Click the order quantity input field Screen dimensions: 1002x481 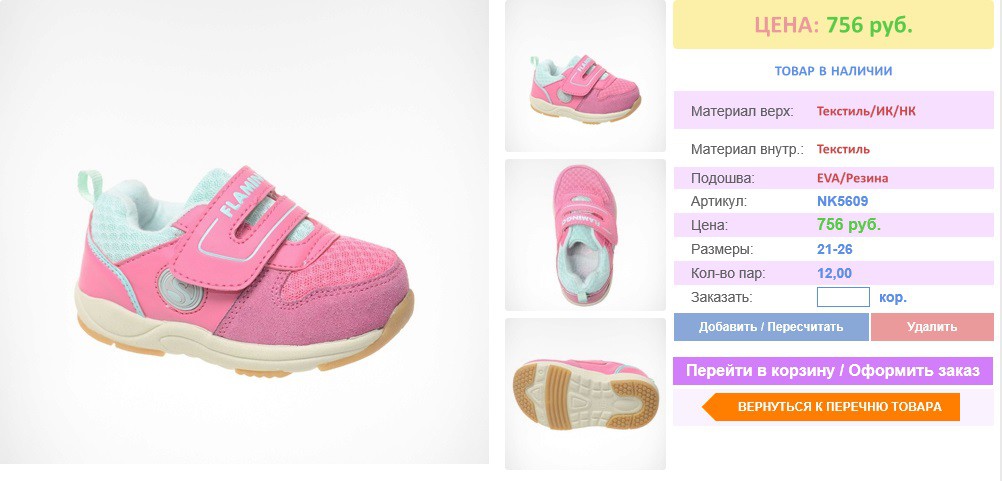(843, 297)
